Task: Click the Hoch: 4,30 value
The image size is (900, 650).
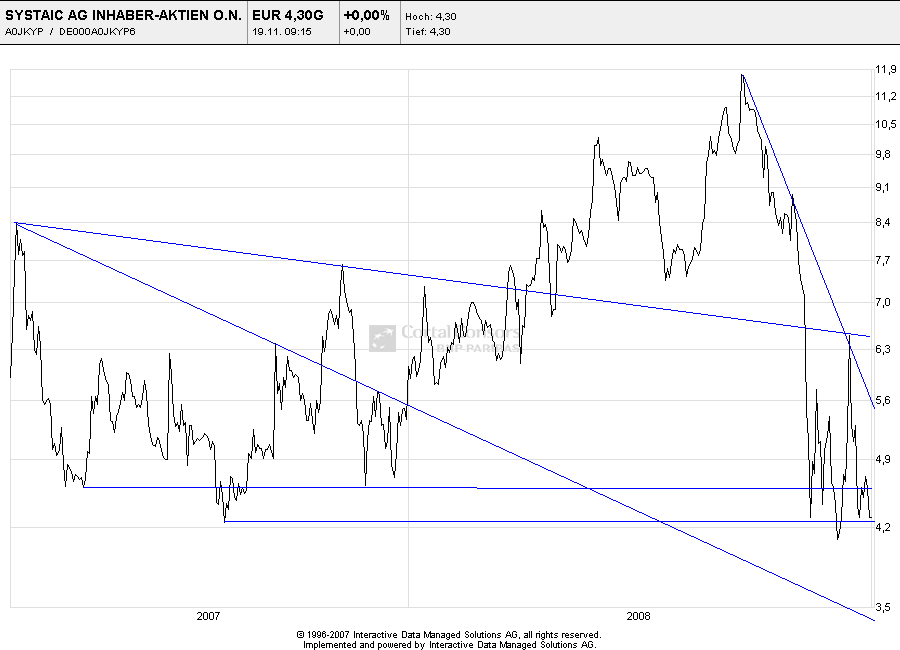Action: (430, 17)
